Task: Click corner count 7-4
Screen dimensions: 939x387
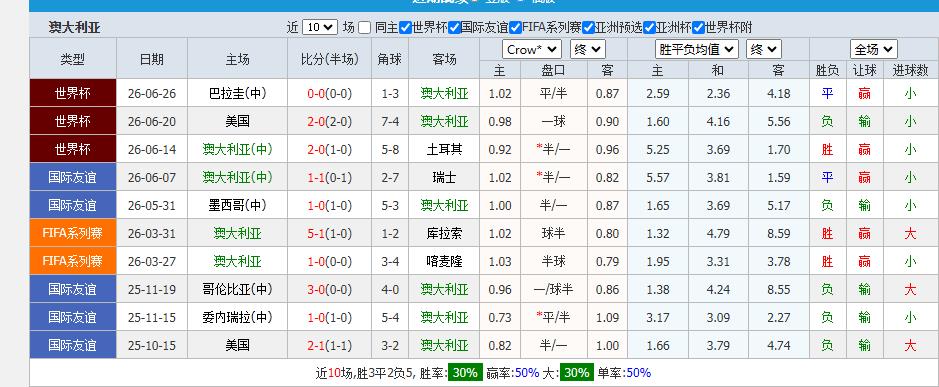Action: click(390, 122)
